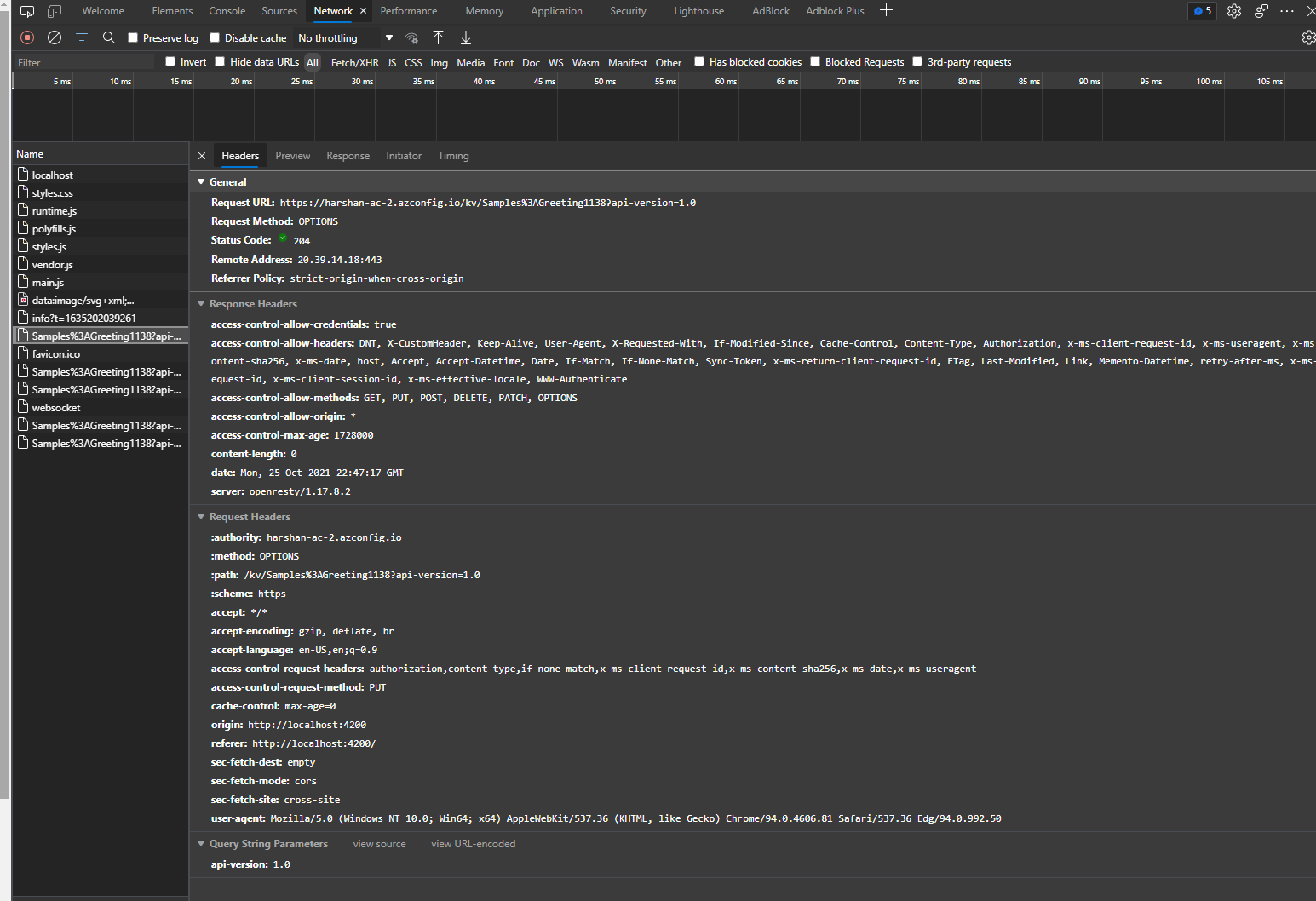Image resolution: width=1316 pixels, height=901 pixels.
Task: Add more tools plus icon
Action: tap(886, 10)
